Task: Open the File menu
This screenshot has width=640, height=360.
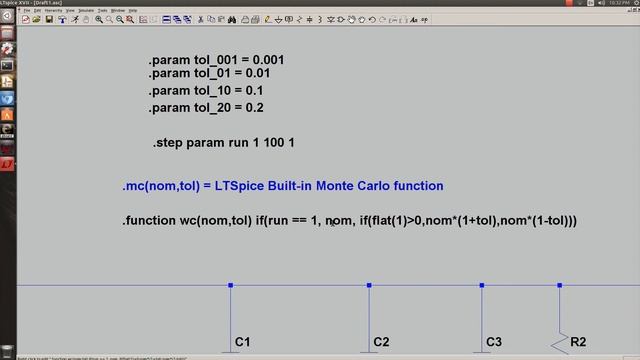Action: coord(27,10)
